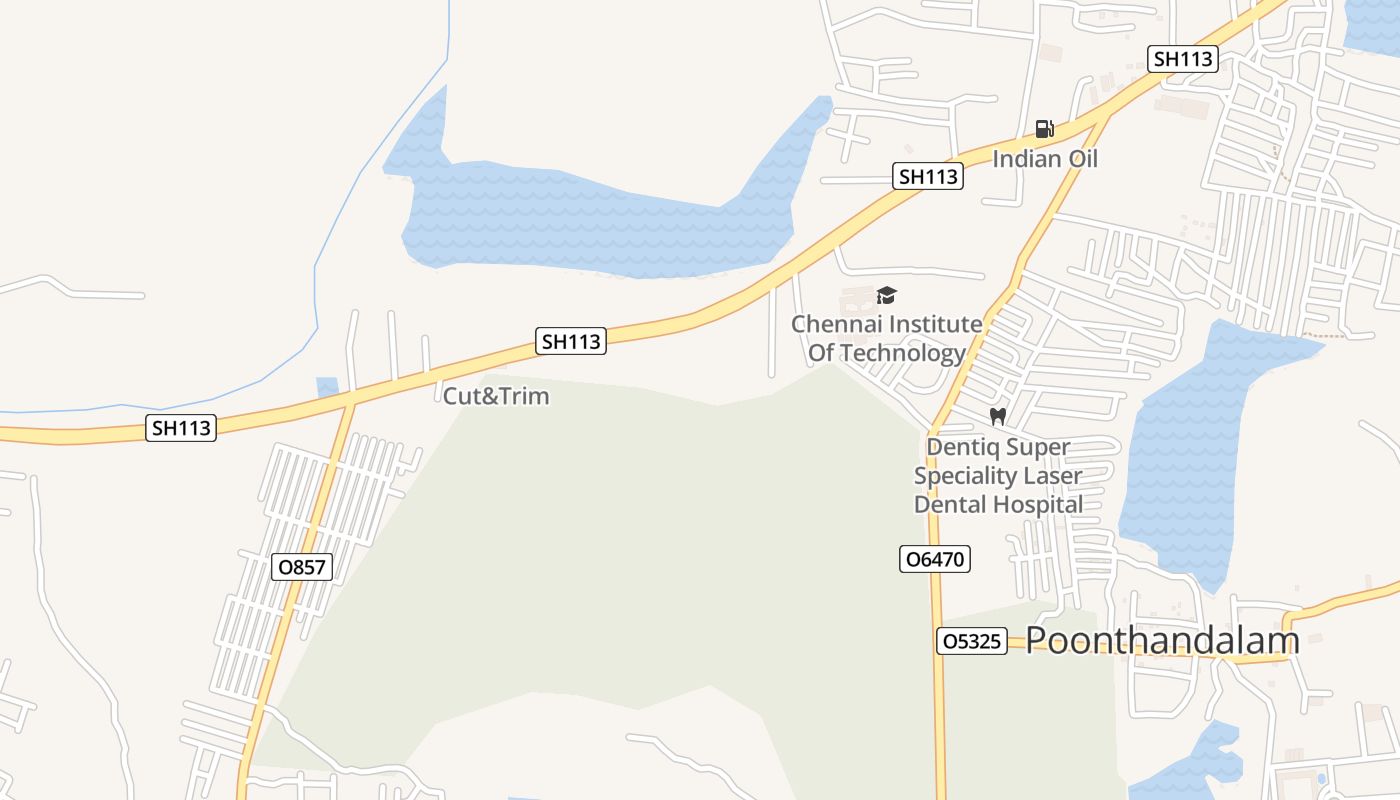
Task: Click the small pond near O857 junction
Action: [x=327, y=387]
